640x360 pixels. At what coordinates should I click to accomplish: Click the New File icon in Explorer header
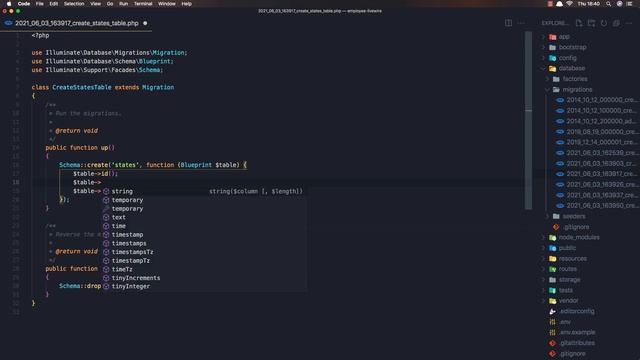tap(579, 23)
